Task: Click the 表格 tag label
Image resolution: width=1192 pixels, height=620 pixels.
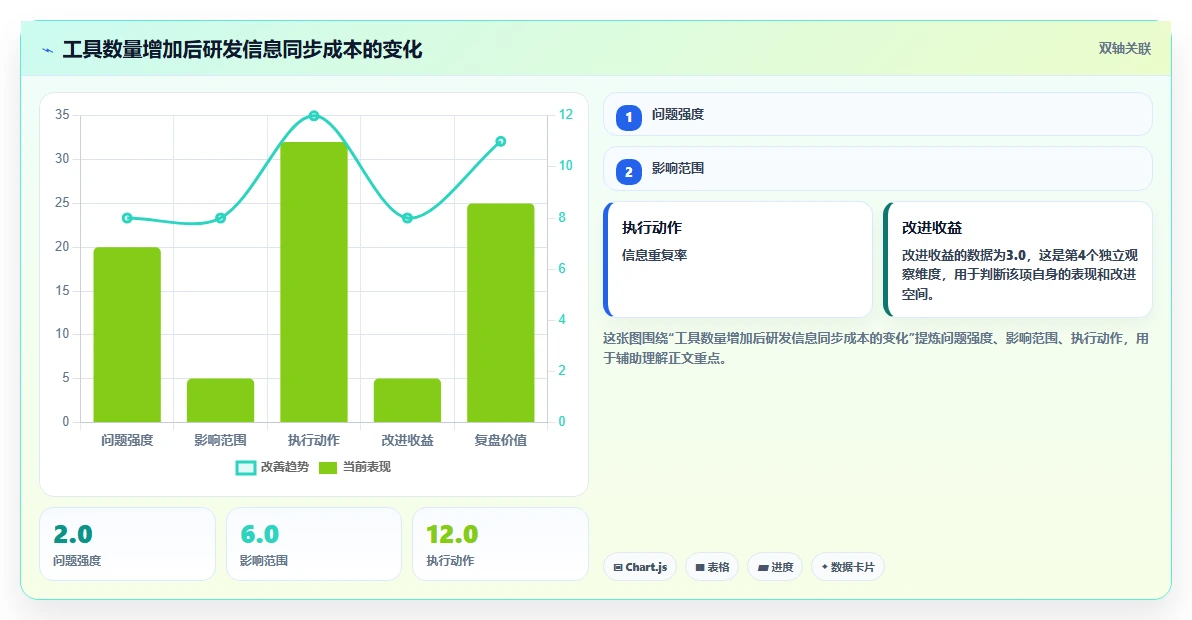Action: (x=718, y=568)
